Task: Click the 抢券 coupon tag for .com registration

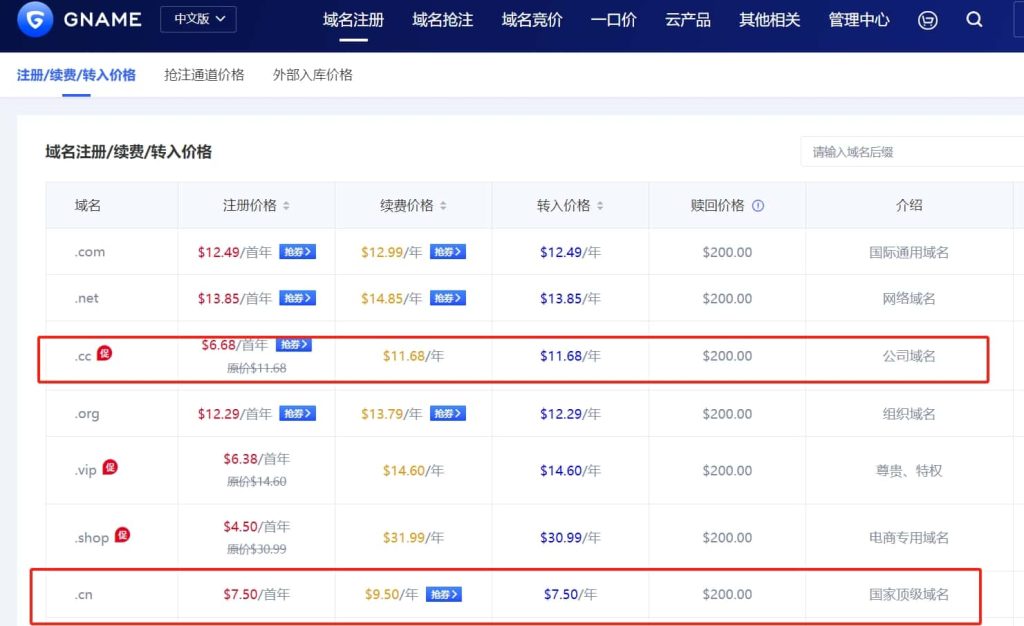Action: point(297,252)
